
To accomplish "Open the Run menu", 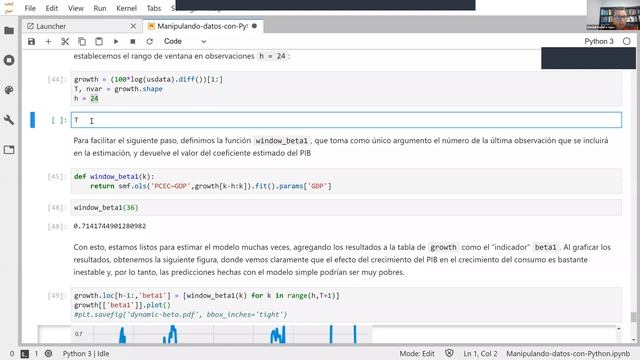I will (100, 8).
